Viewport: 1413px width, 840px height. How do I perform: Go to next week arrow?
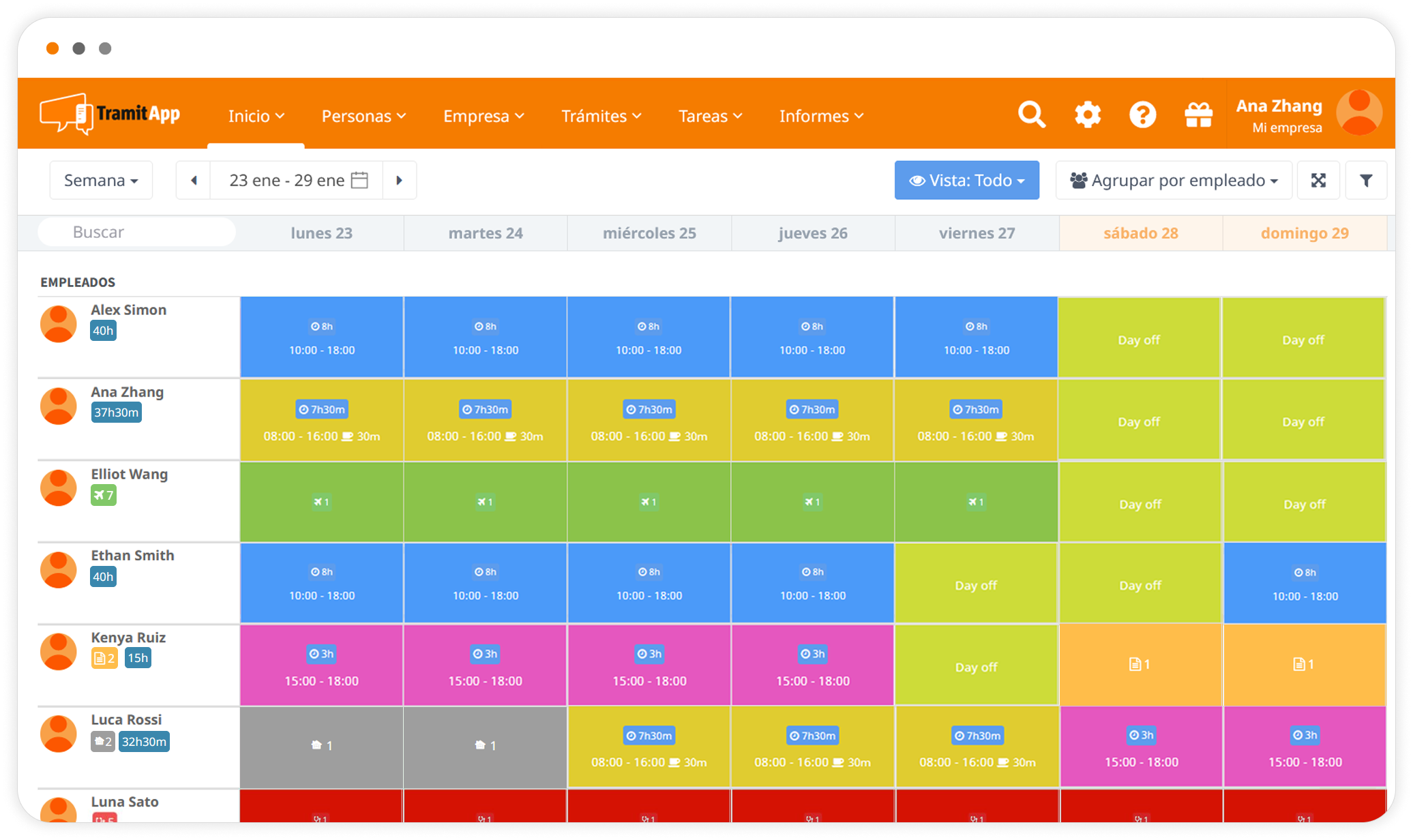[400, 180]
